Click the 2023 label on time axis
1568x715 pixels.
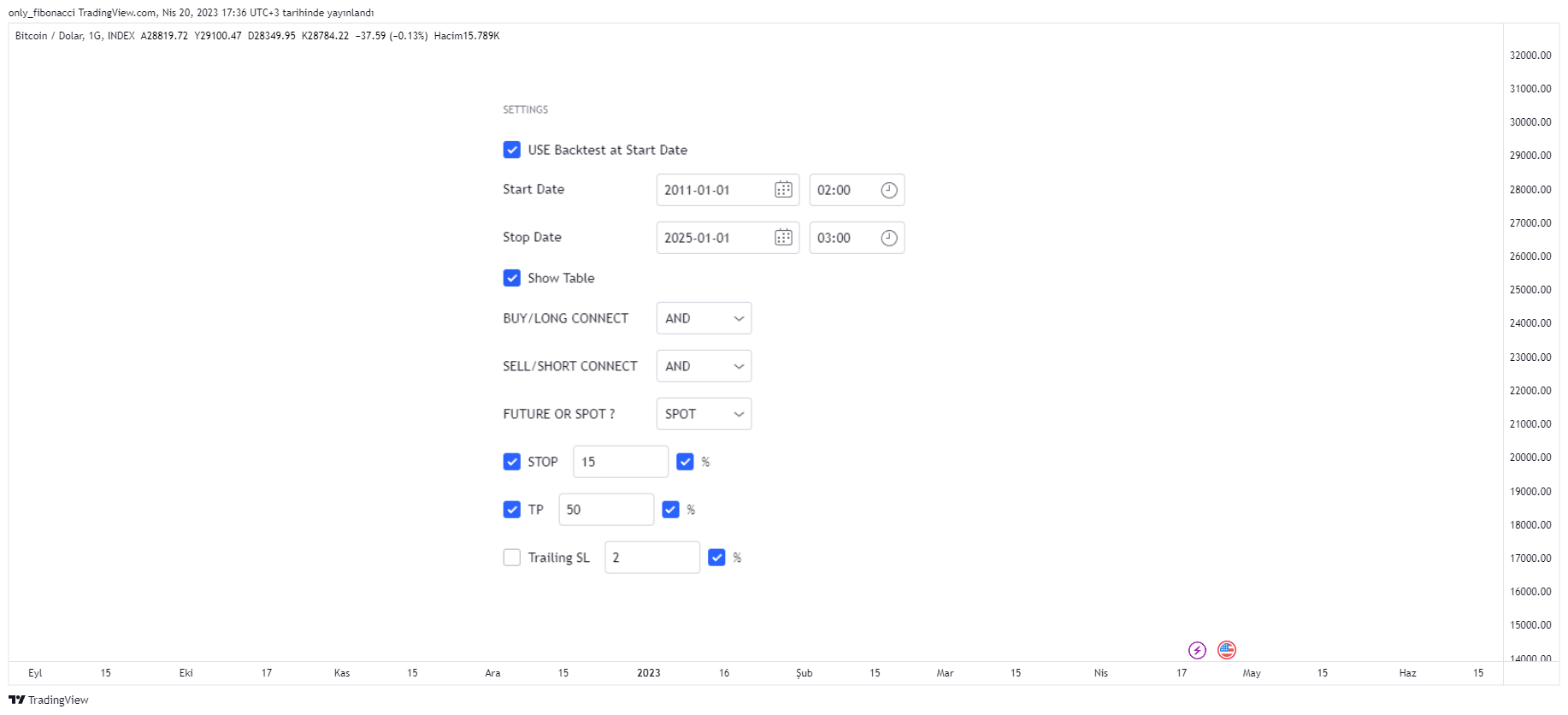click(649, 673)
